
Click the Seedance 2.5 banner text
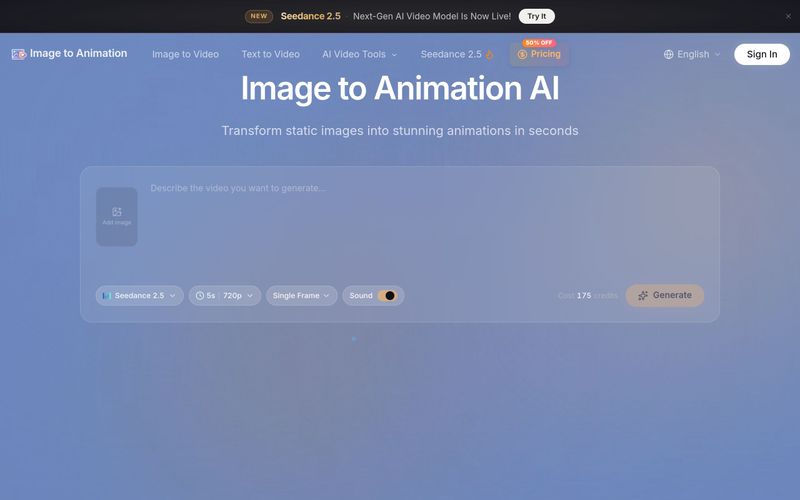coord(310,16)
